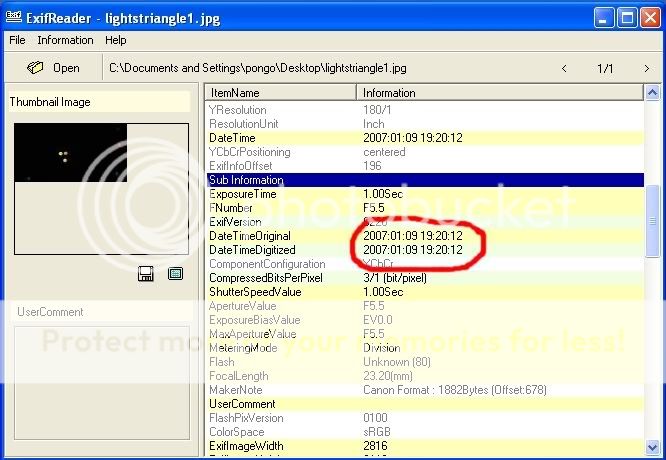The height and width of the screenshot is (460, 666).
Task: Click the view thumbnail monitor icon
Action: 176,274
